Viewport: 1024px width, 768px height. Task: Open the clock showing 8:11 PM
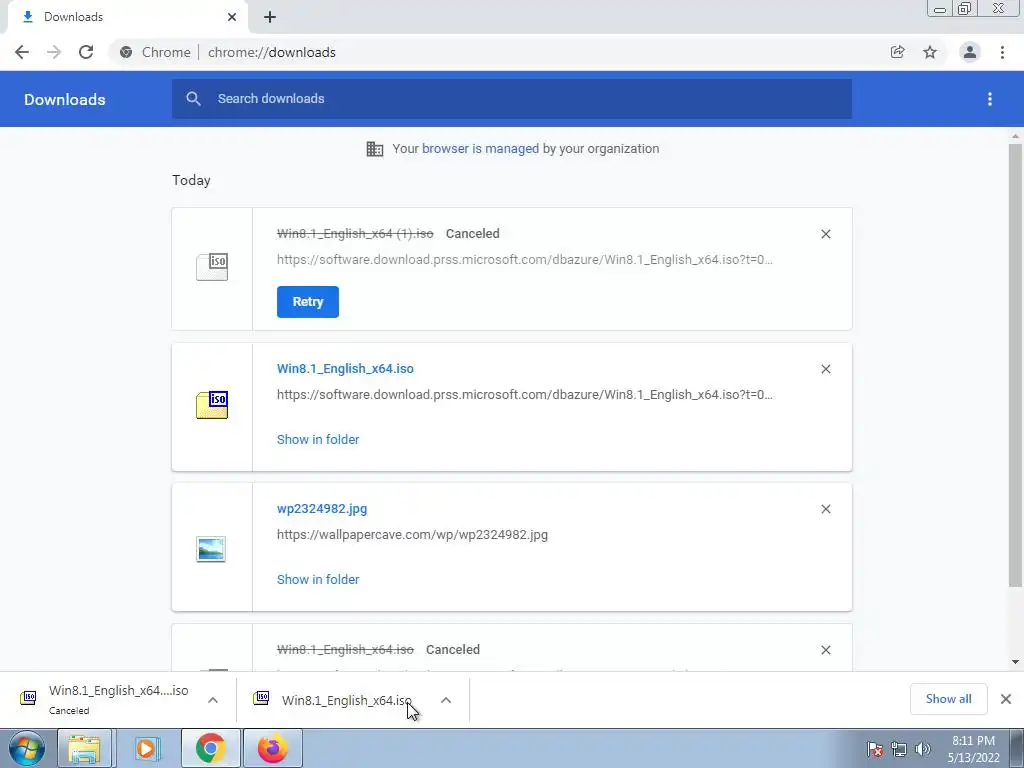click(973, 749)
